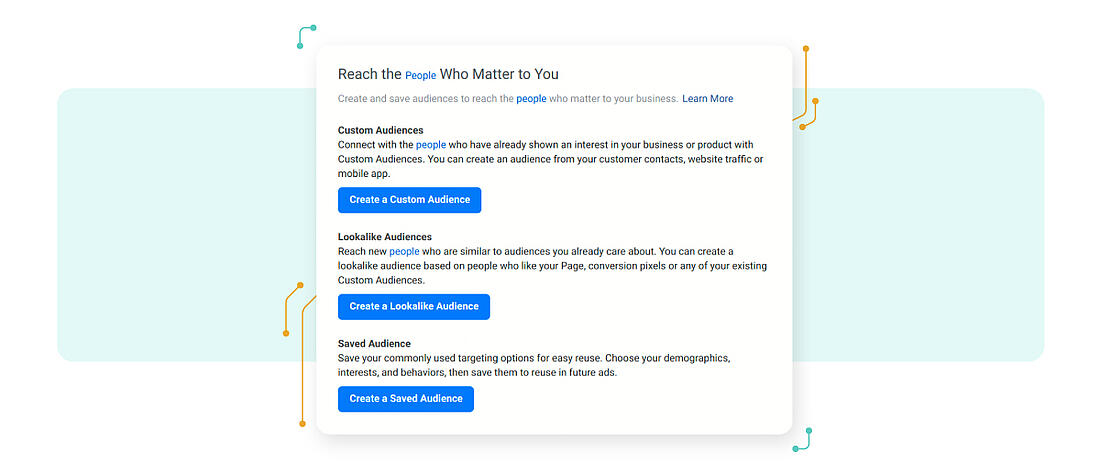Click the Create a Lookalike Audience button
This screenshot has width=1100, height=475.
point(414,307)
